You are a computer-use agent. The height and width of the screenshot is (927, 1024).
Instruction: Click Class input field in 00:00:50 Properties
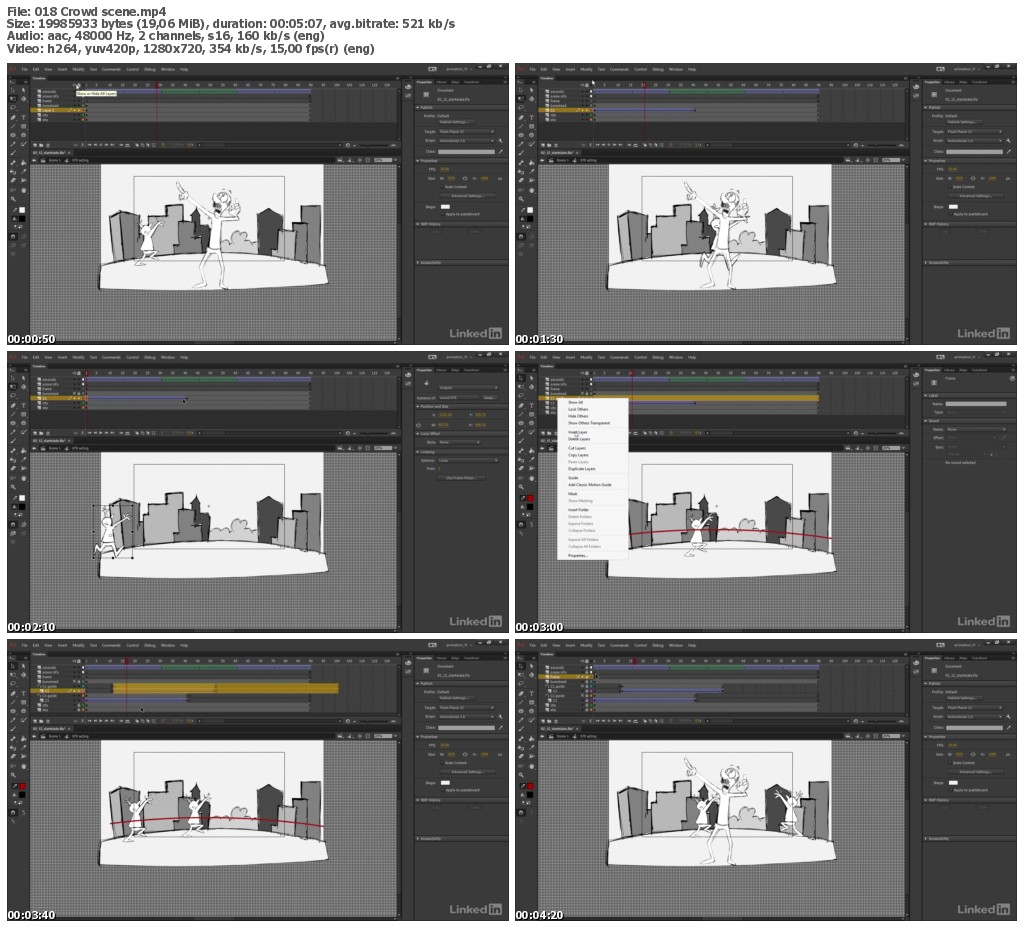coord(466,152)
